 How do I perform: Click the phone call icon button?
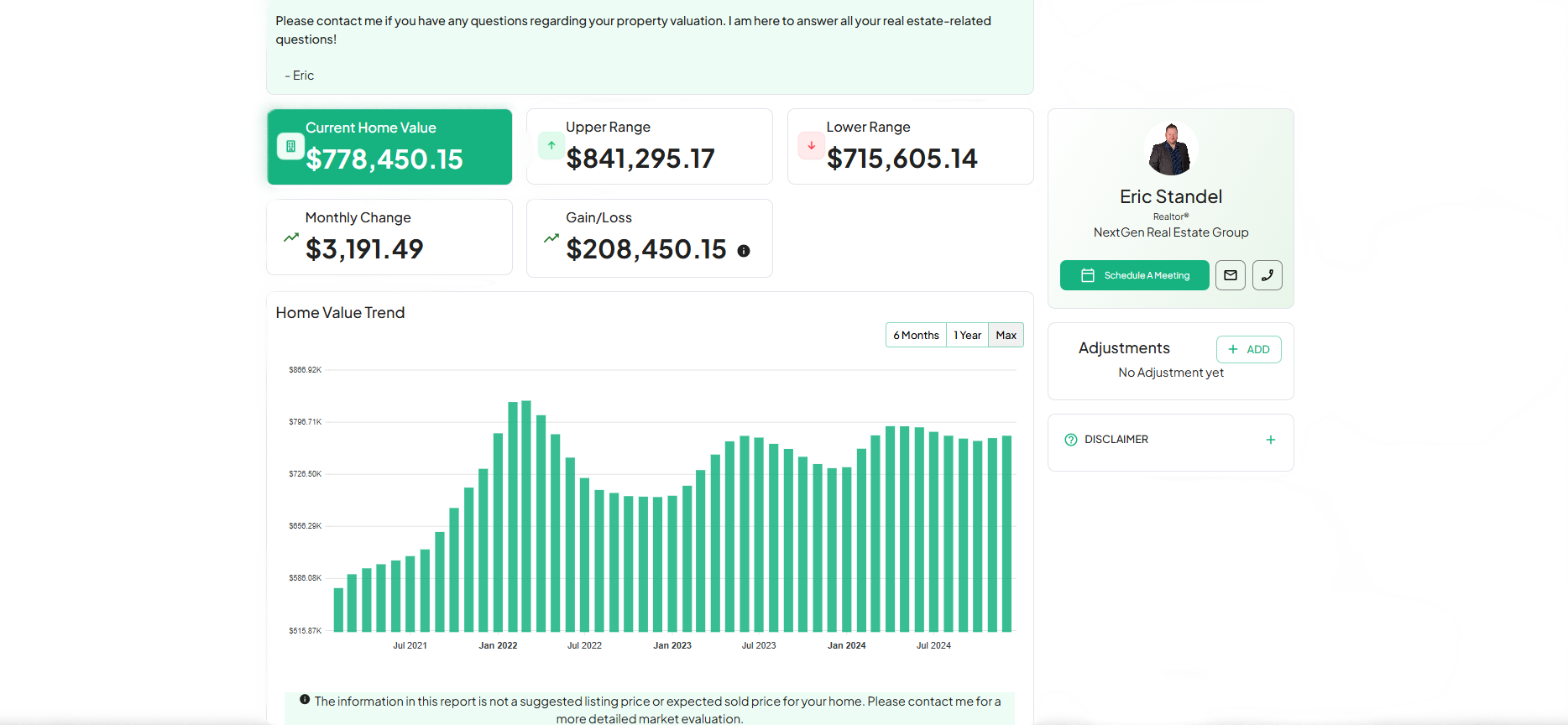[x=1267, y=275]
